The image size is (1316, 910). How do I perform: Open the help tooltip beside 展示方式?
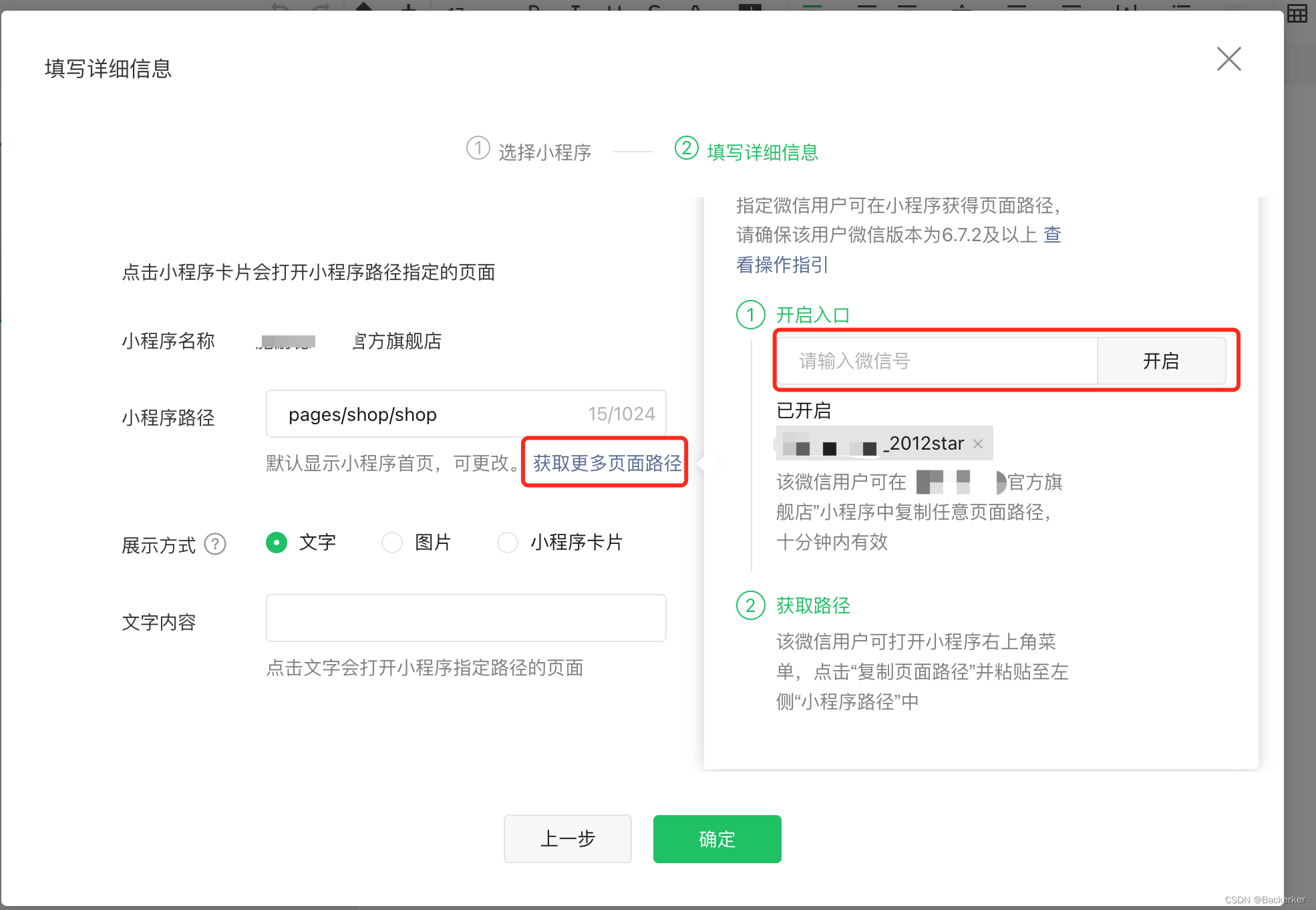tap(215, 545)
